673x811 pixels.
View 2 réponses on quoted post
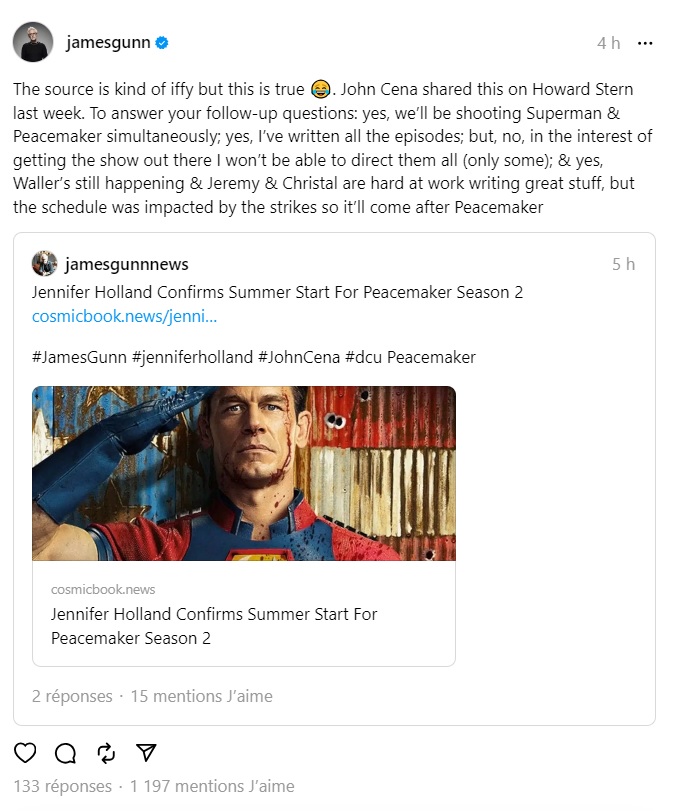click(72, 696)
